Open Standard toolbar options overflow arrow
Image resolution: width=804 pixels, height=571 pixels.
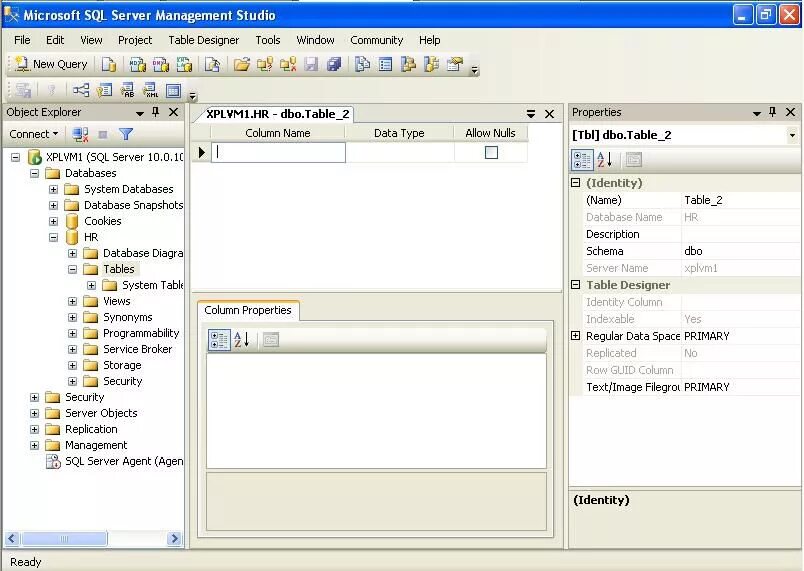click(x=475, y=70)
